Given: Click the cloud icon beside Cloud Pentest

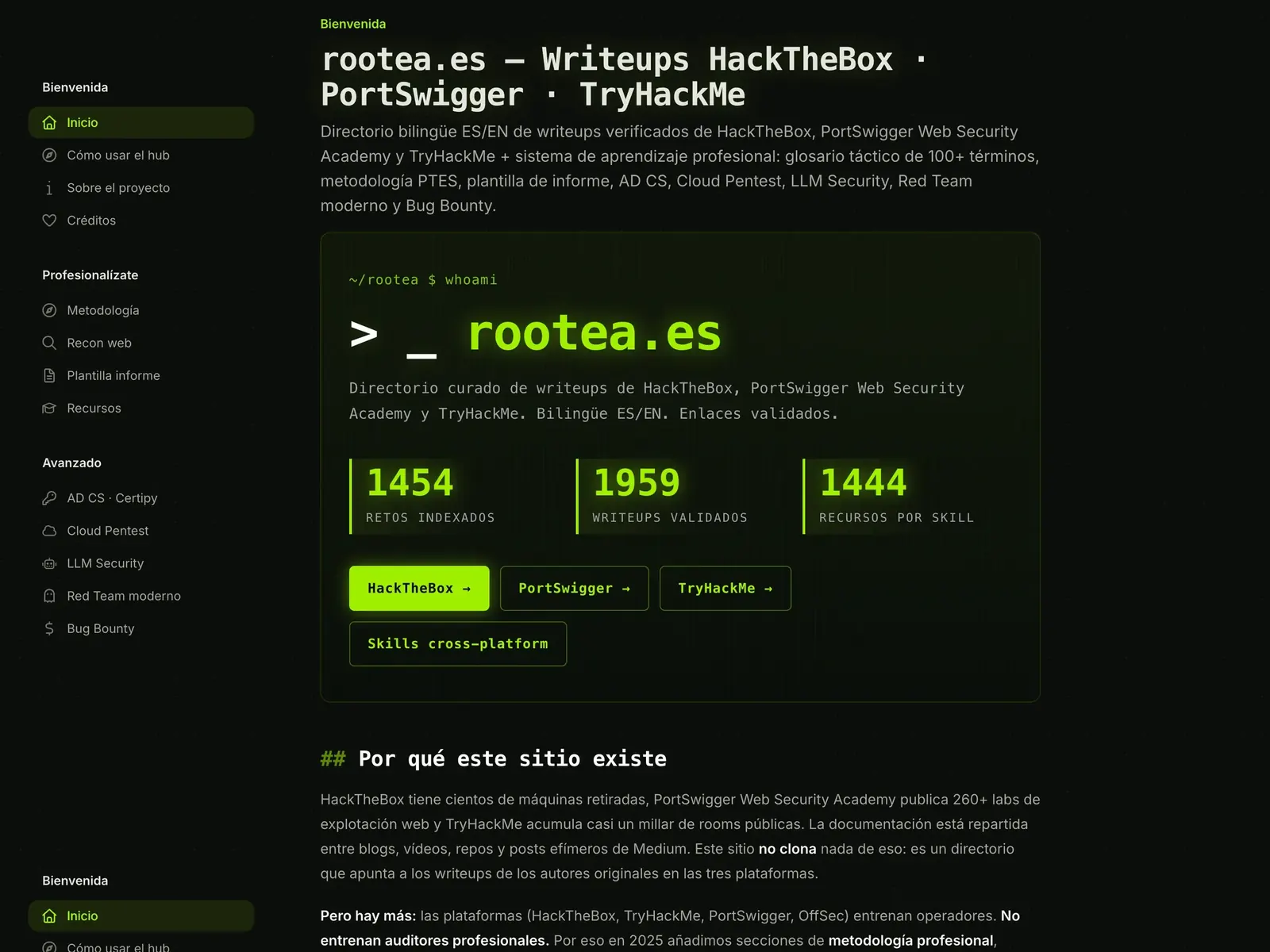Looking at the screenshot, I should (49, 531).
